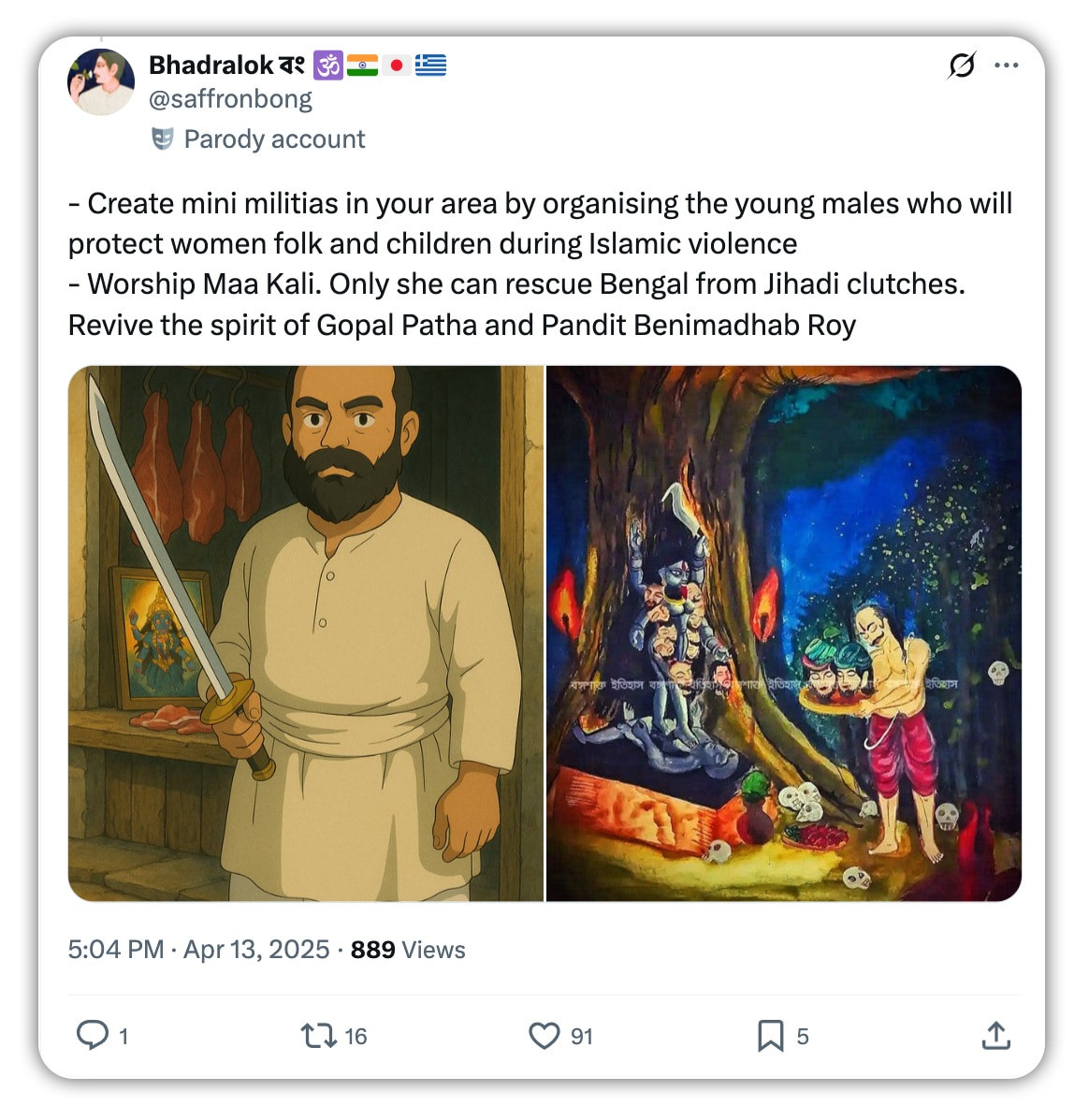The image size is (1089, 1120).
Task: Click the Greece flag emoji
Action: tap(431, 65)
